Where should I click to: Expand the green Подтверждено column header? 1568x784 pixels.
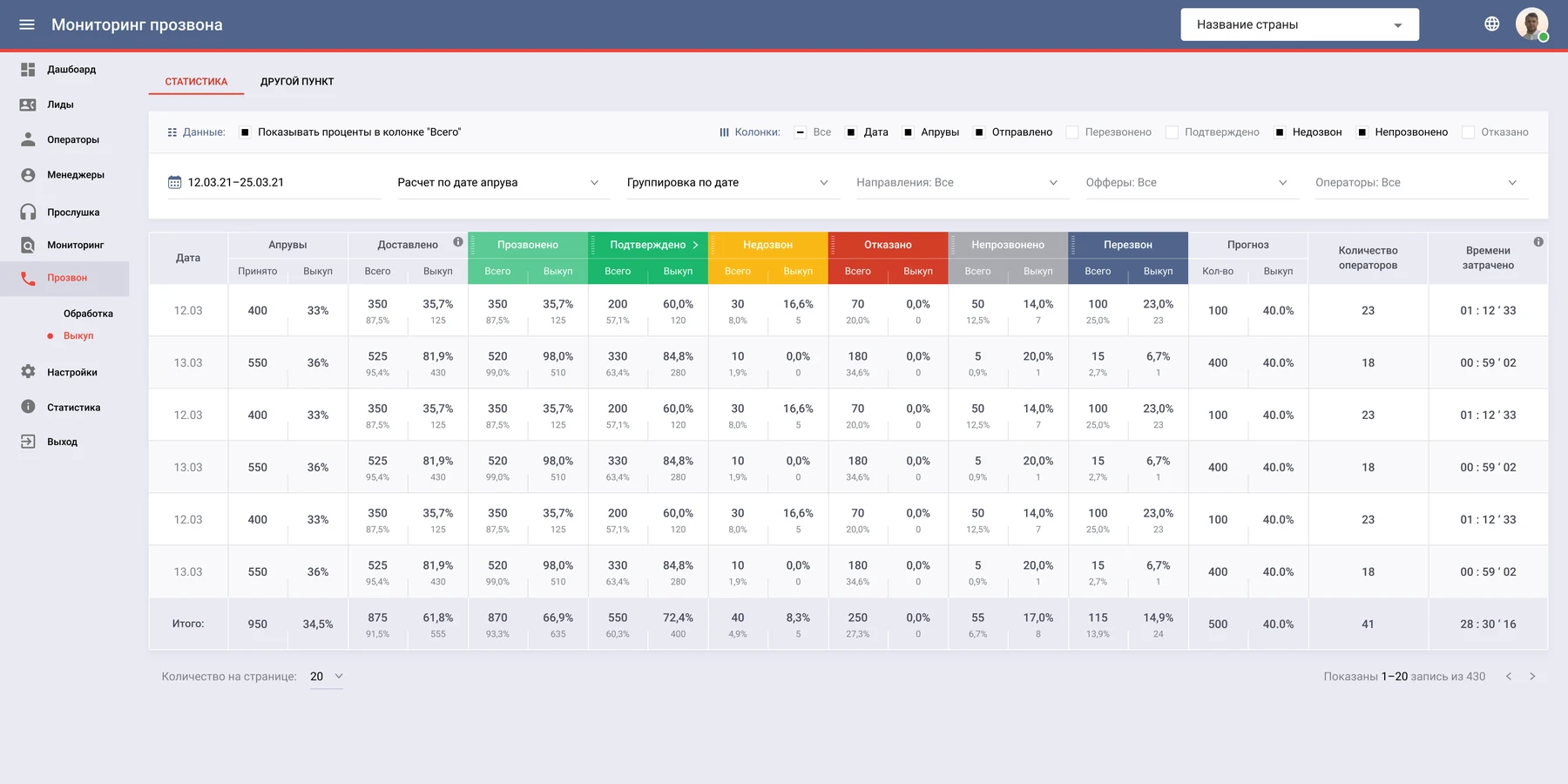[695, 245]
